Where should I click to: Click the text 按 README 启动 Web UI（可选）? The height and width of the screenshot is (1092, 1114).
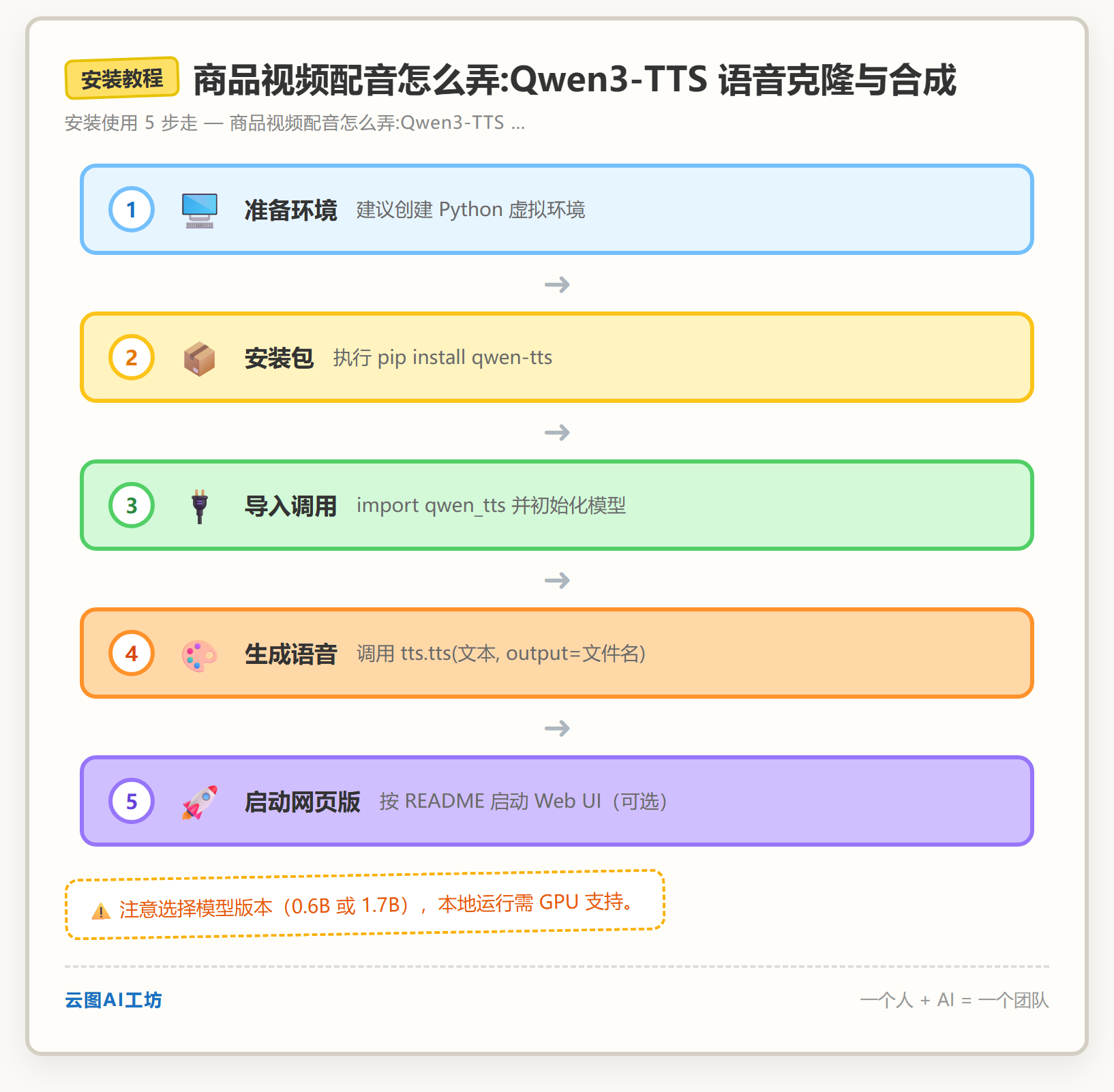(524, 802)
